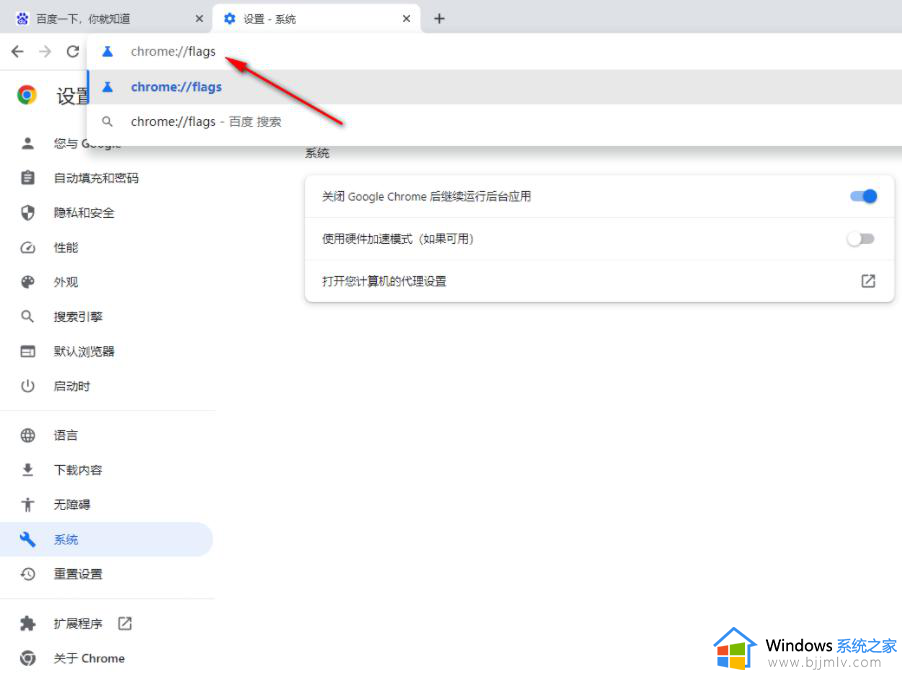This screenshot has width=902, height=676.
Task: Click the speedometer icon for 性能
Action: pyautogui.click(x=28, y=247)
